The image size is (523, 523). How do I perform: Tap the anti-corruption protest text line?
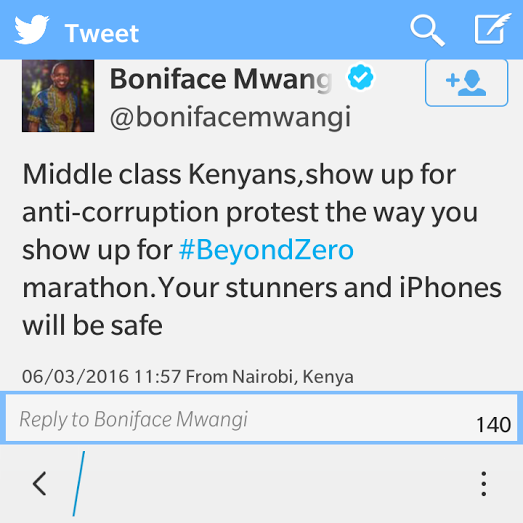coord(250,212)
